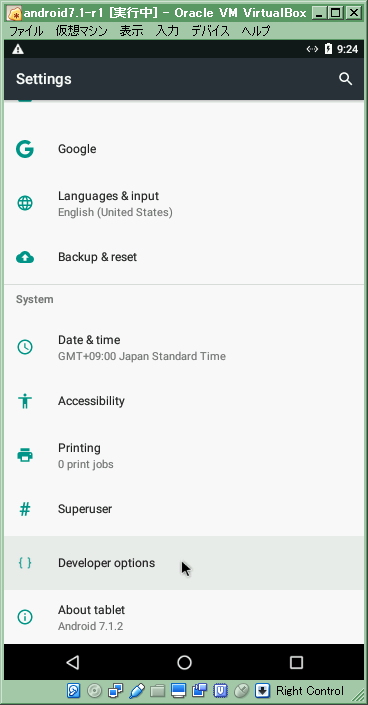The image size is (368, 705).
Task: Tap the info icon for About tablet
Action: click(x=25, y=617)
